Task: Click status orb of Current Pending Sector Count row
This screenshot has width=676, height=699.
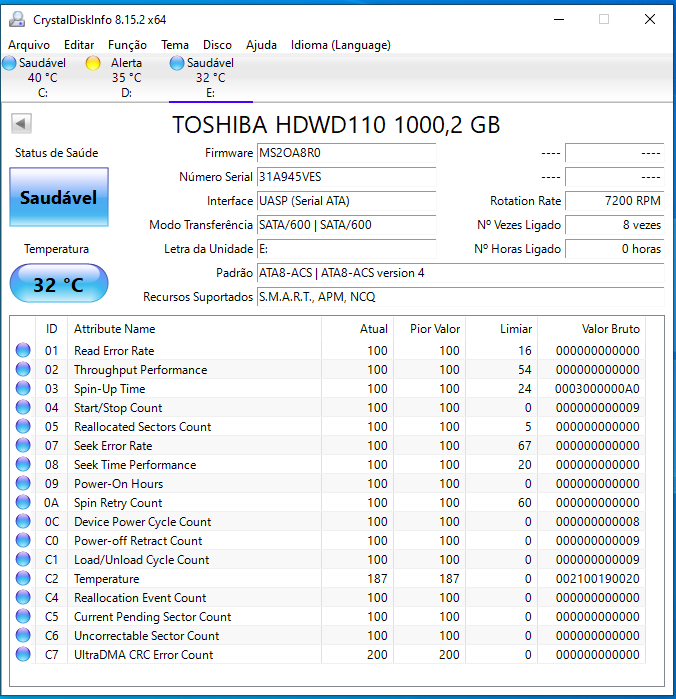Action: click(23, 617)
